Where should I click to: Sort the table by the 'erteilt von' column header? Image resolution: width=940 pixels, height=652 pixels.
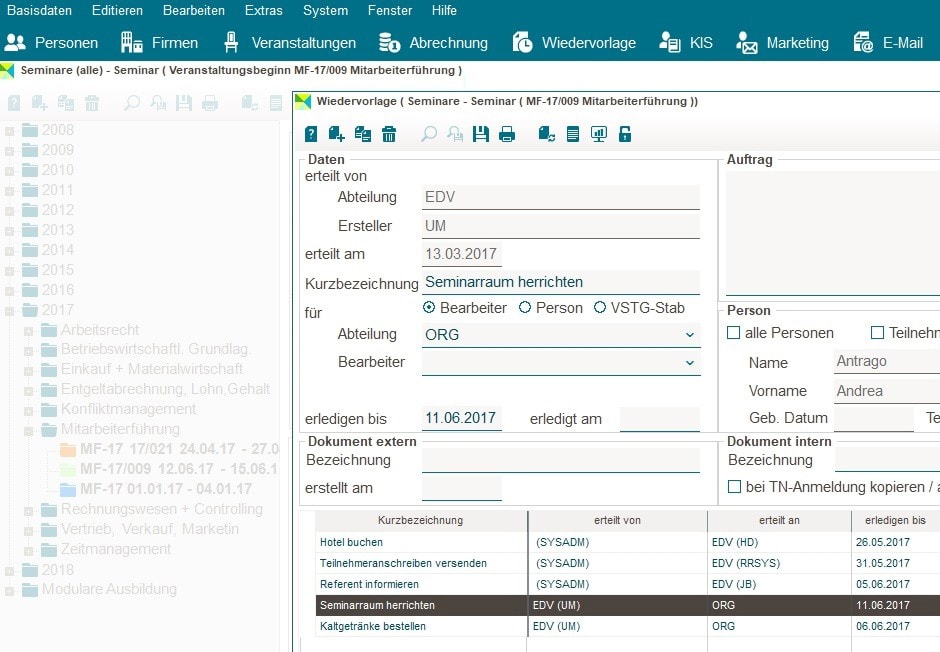click(617, 521)
